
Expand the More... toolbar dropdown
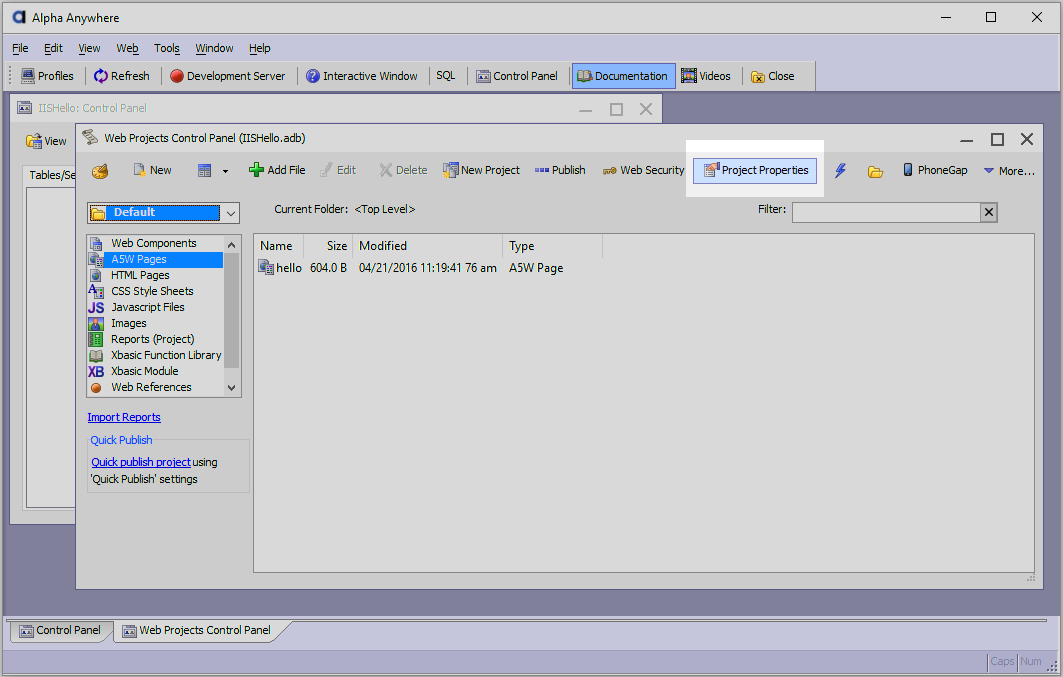click(x=1009, y=171)
